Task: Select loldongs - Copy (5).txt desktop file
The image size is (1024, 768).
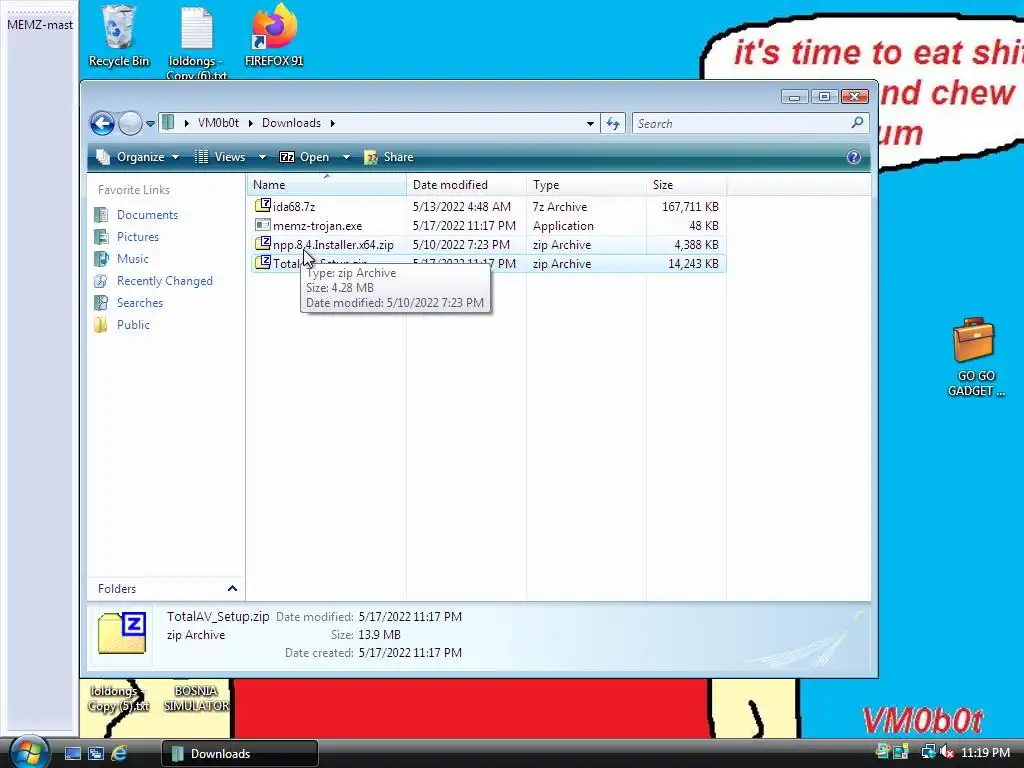Action: click(x=118, y=698)
